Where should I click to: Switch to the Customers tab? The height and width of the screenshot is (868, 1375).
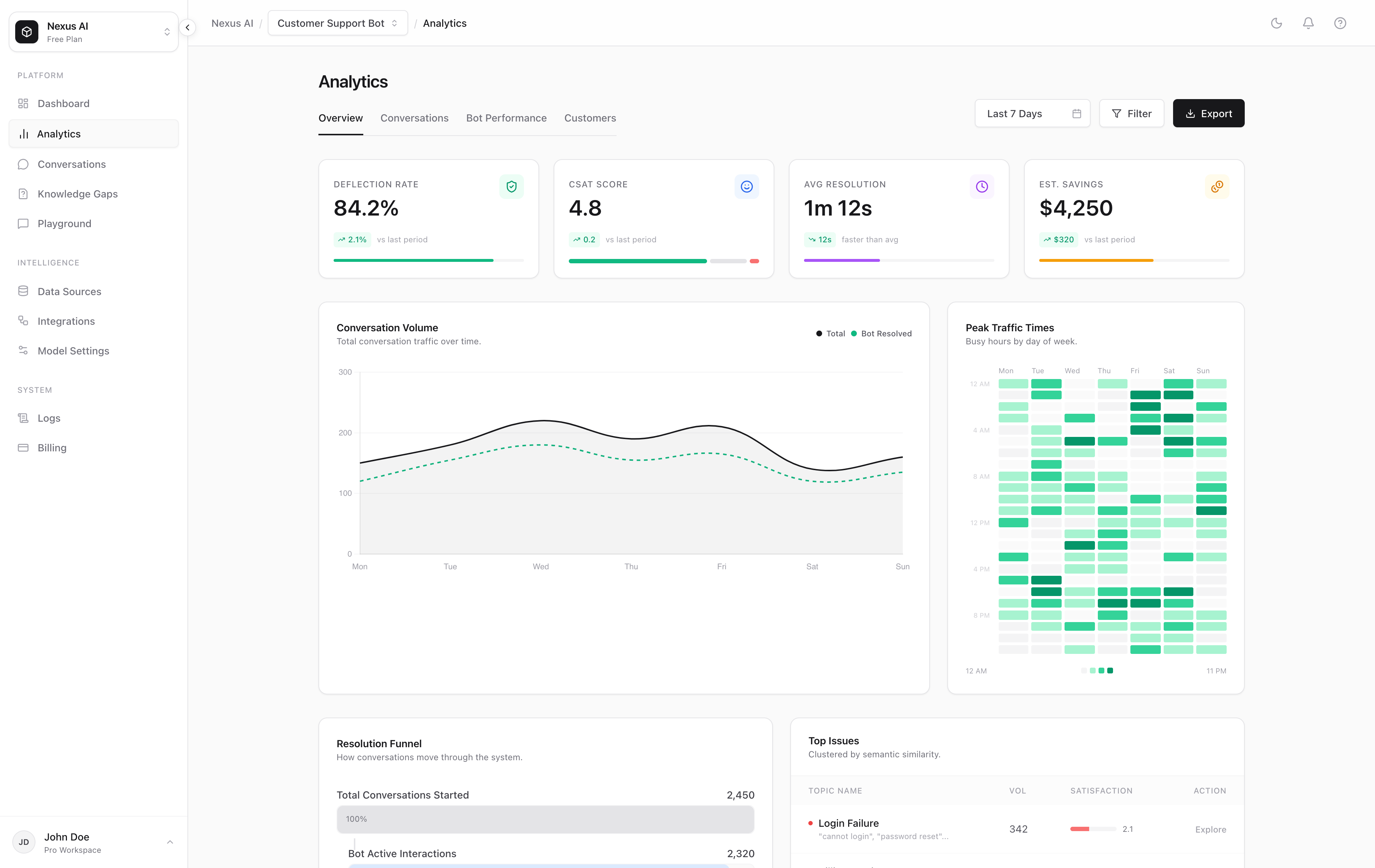pos(590,118)
